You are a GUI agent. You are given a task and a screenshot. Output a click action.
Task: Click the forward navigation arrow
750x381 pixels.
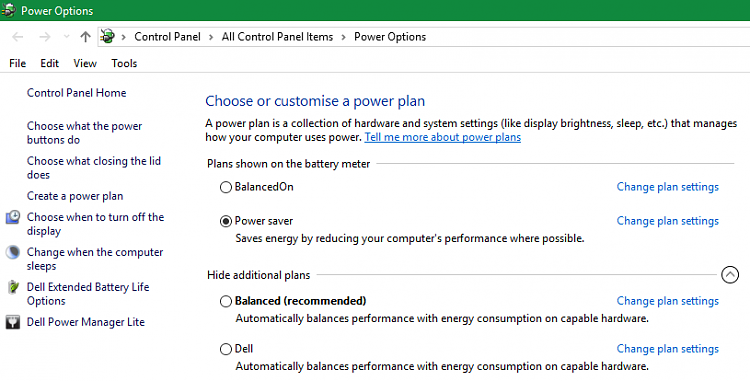click(x=44, y=37)
